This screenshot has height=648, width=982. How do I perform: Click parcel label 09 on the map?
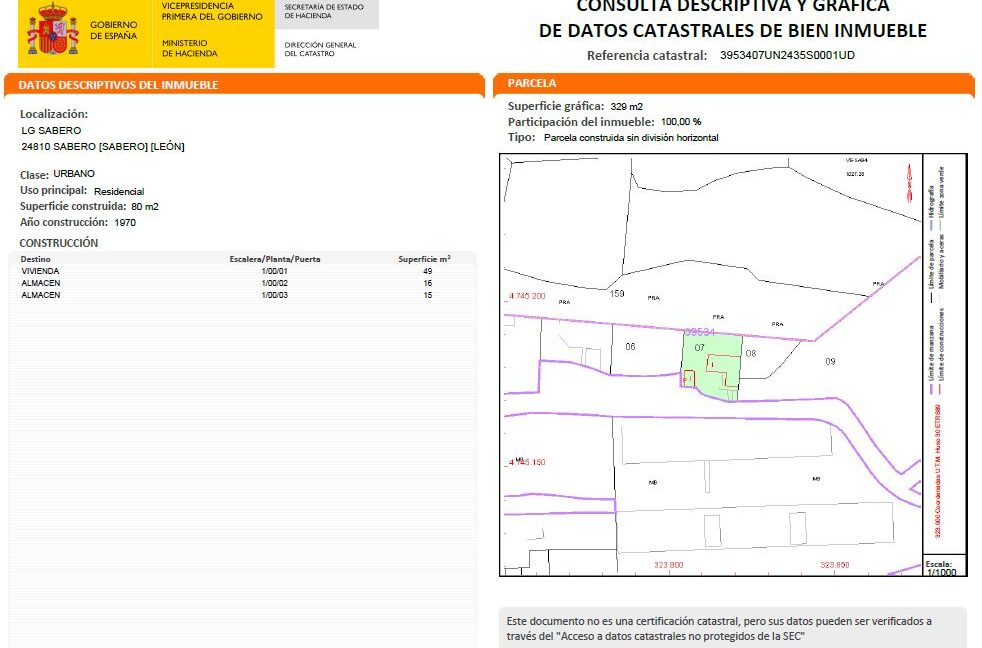[830, 361]
